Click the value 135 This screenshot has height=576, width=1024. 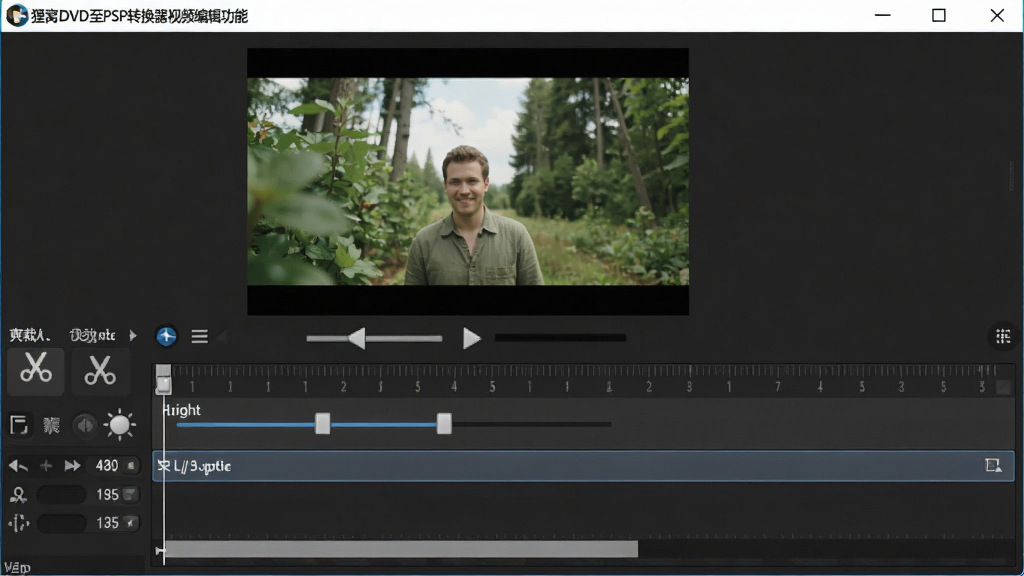[x=107, y=522]
